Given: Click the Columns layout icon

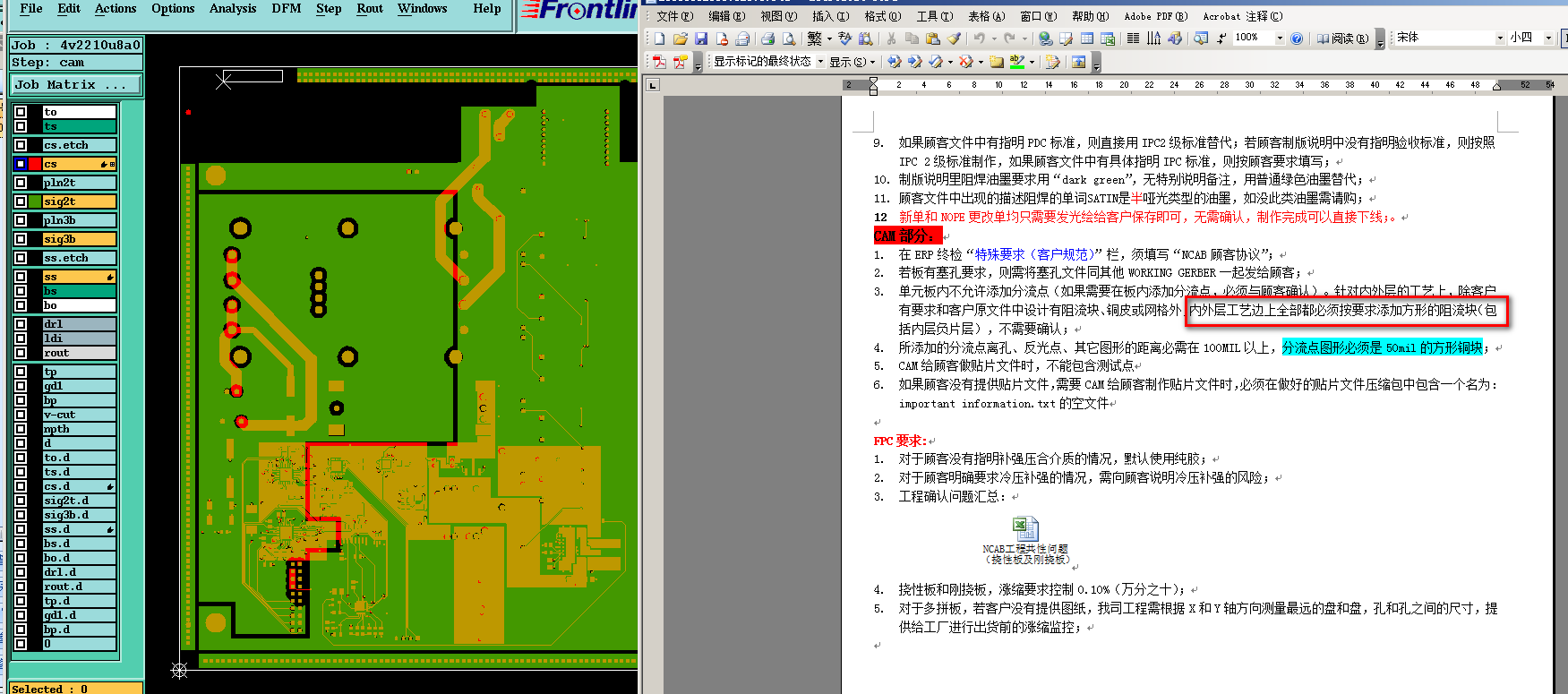Looking at the screenshot, I should [1133, 39].
